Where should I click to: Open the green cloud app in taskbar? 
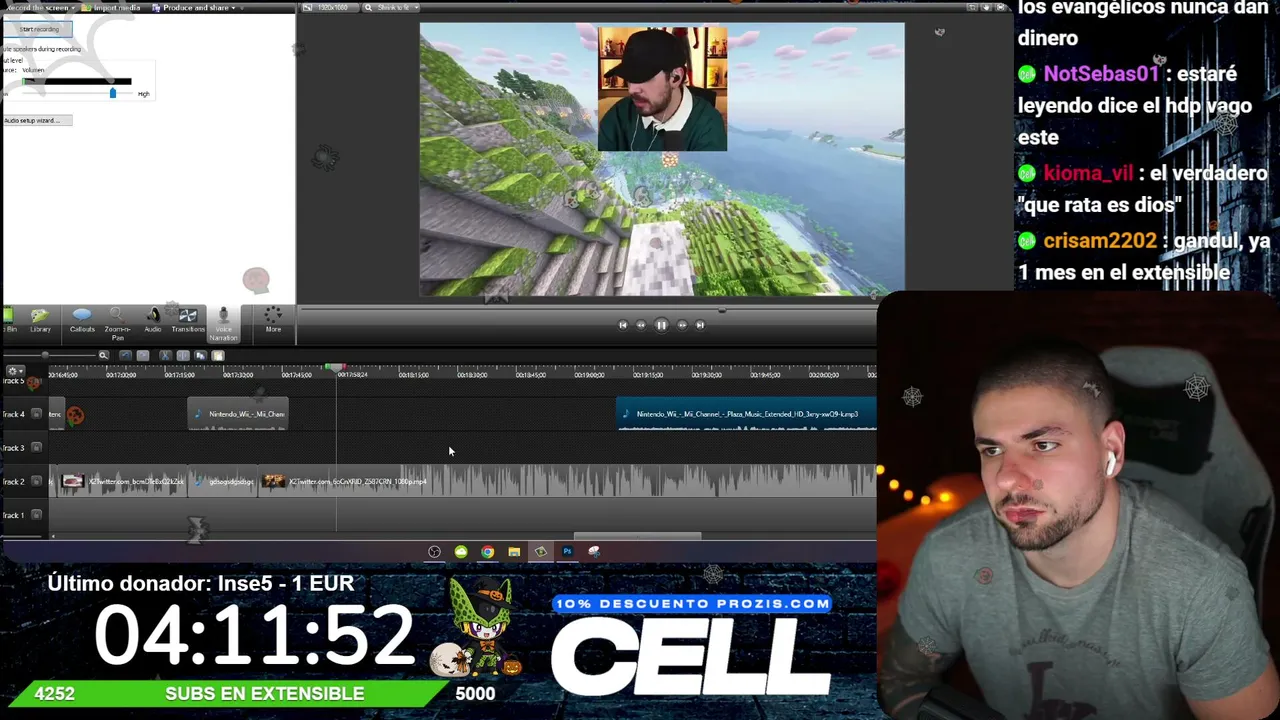pos(461,551)
